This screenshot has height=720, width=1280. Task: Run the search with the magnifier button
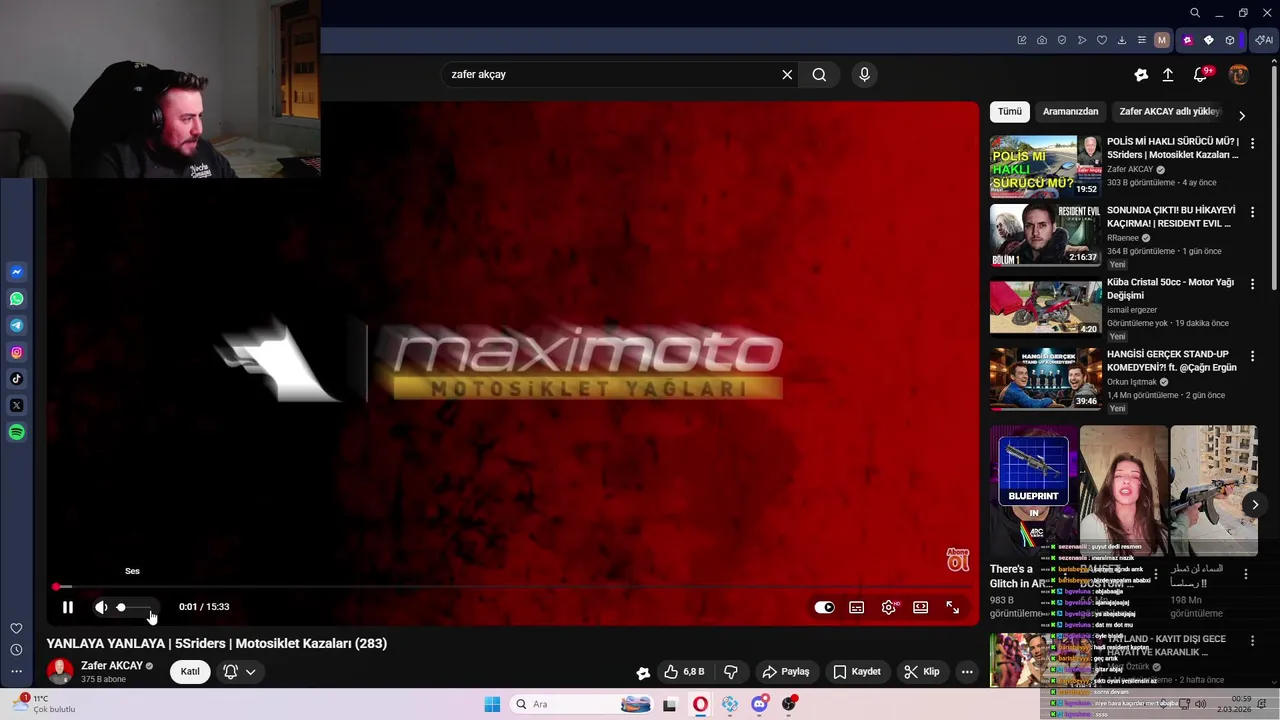tap(819, 74)
